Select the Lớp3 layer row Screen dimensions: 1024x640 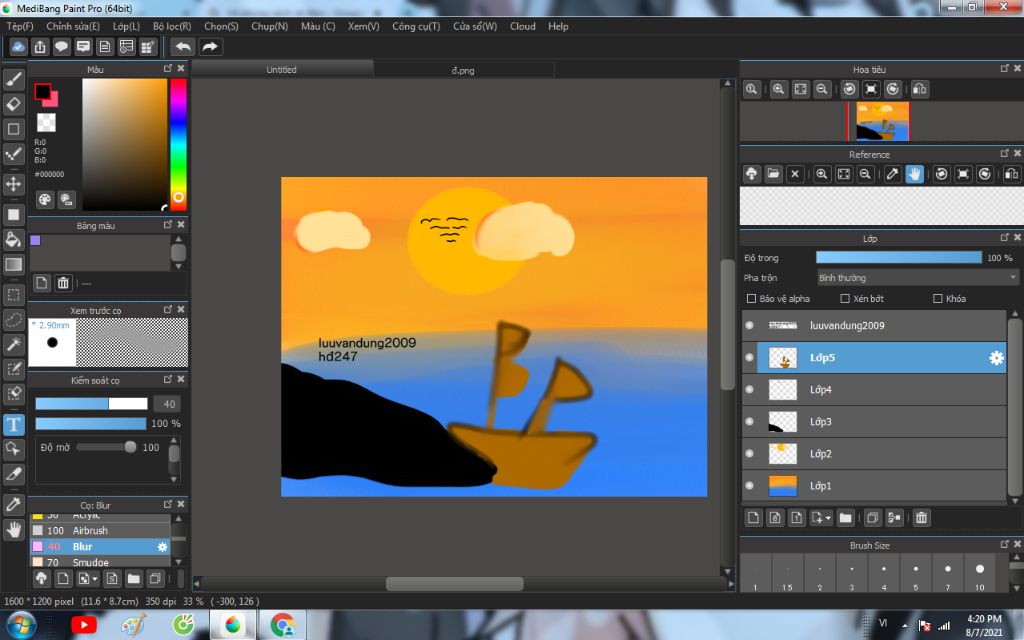coord(874,421)
